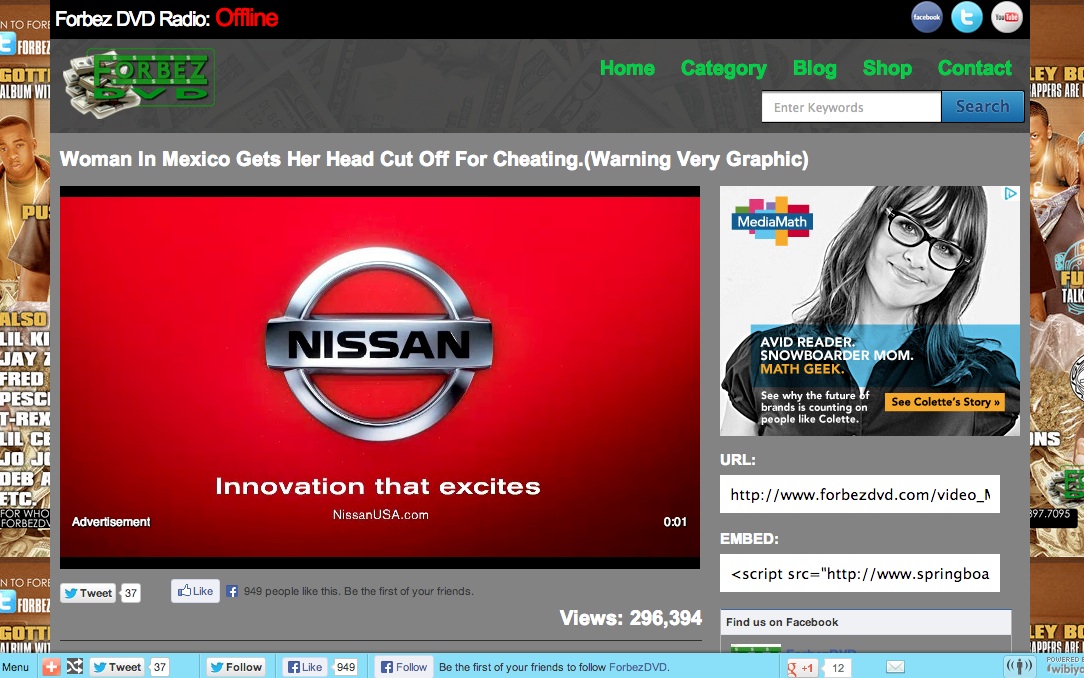
Task: Open the YouTube icon in the header
Action: tap(1006, 17)
